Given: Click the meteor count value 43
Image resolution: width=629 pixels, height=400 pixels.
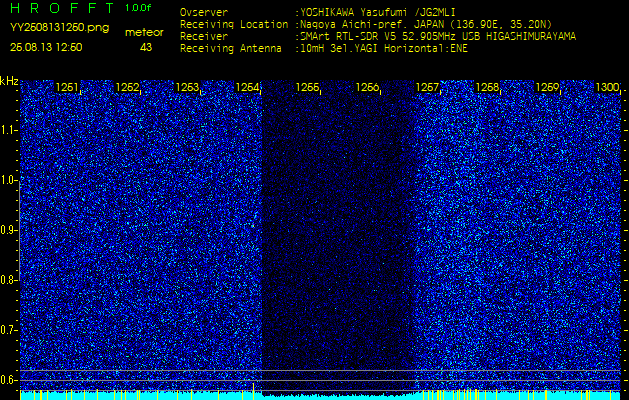Looking at the screenshot, I should click(x=146, y=47).
